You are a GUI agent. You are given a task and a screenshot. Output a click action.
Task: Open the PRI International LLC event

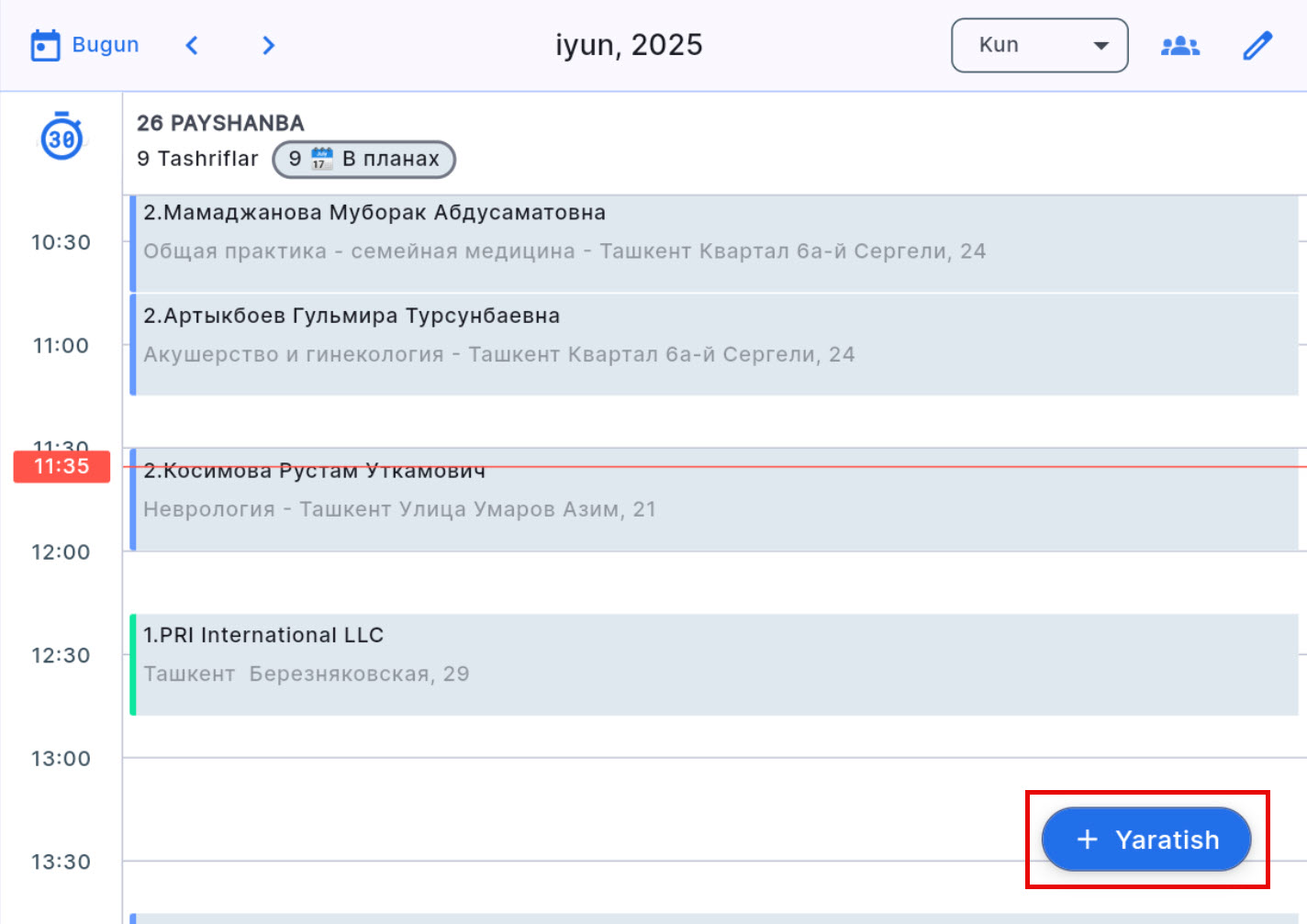pos(714,664)
